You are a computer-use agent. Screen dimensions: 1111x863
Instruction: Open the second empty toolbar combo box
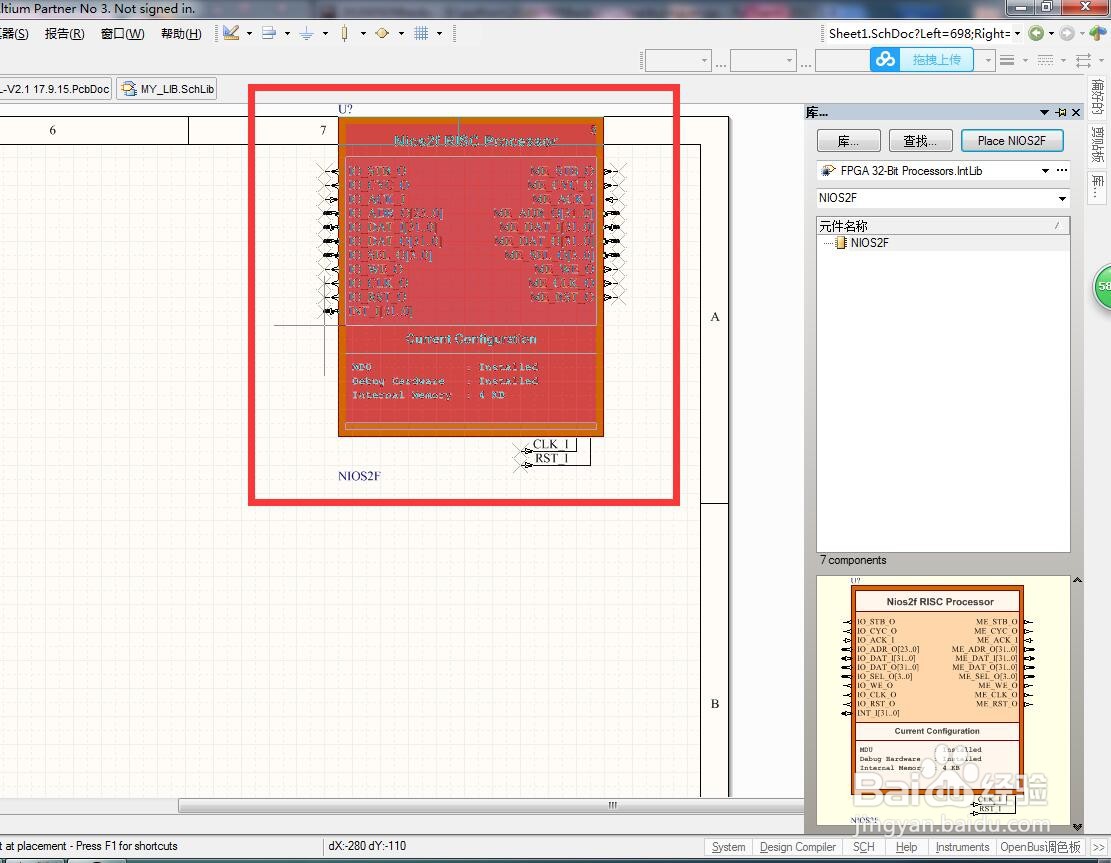[763, 60]
